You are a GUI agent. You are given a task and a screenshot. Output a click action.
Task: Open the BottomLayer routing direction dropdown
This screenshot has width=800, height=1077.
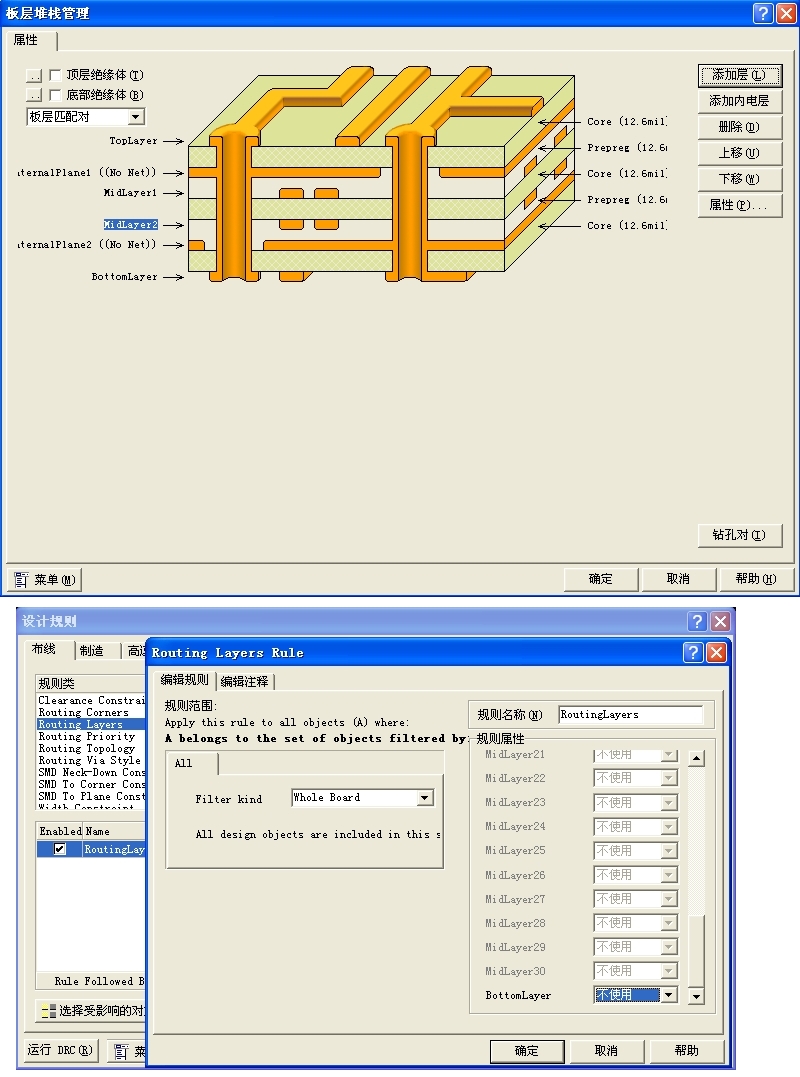669,995
